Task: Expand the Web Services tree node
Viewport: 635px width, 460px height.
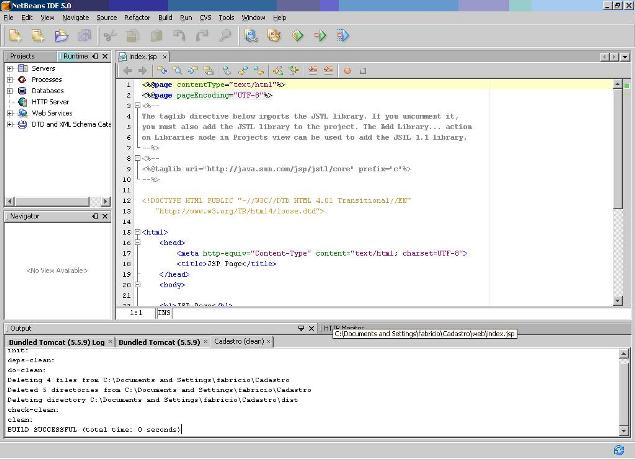Action: click(10, 113)
